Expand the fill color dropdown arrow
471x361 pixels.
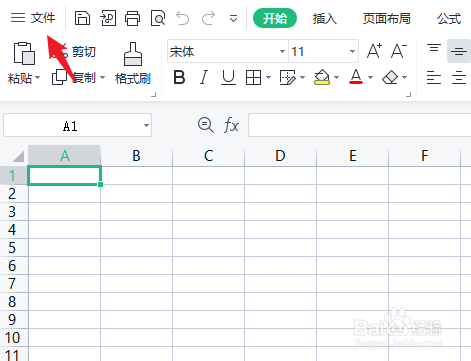[336, 78]
